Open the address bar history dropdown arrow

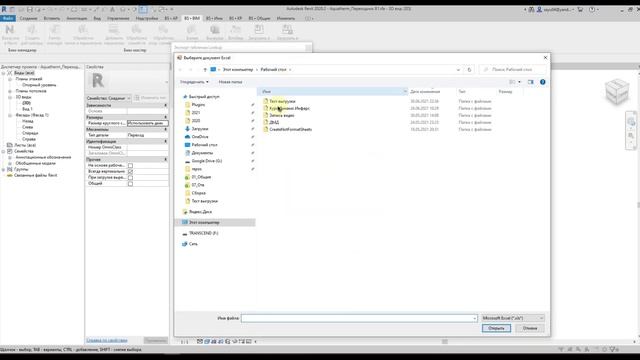tap(458, 70)
